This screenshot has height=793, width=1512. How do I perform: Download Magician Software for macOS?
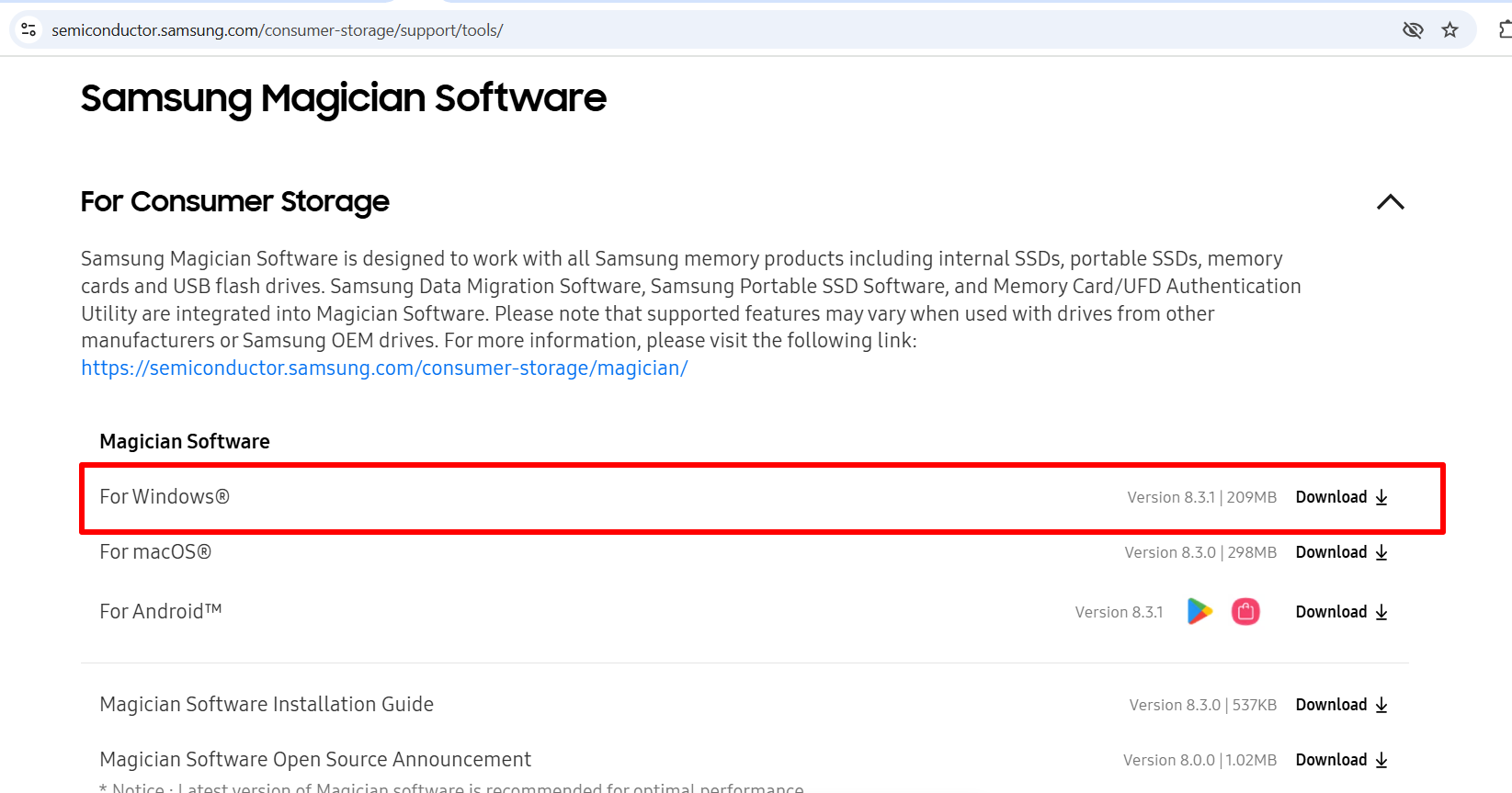point(1341,552)
